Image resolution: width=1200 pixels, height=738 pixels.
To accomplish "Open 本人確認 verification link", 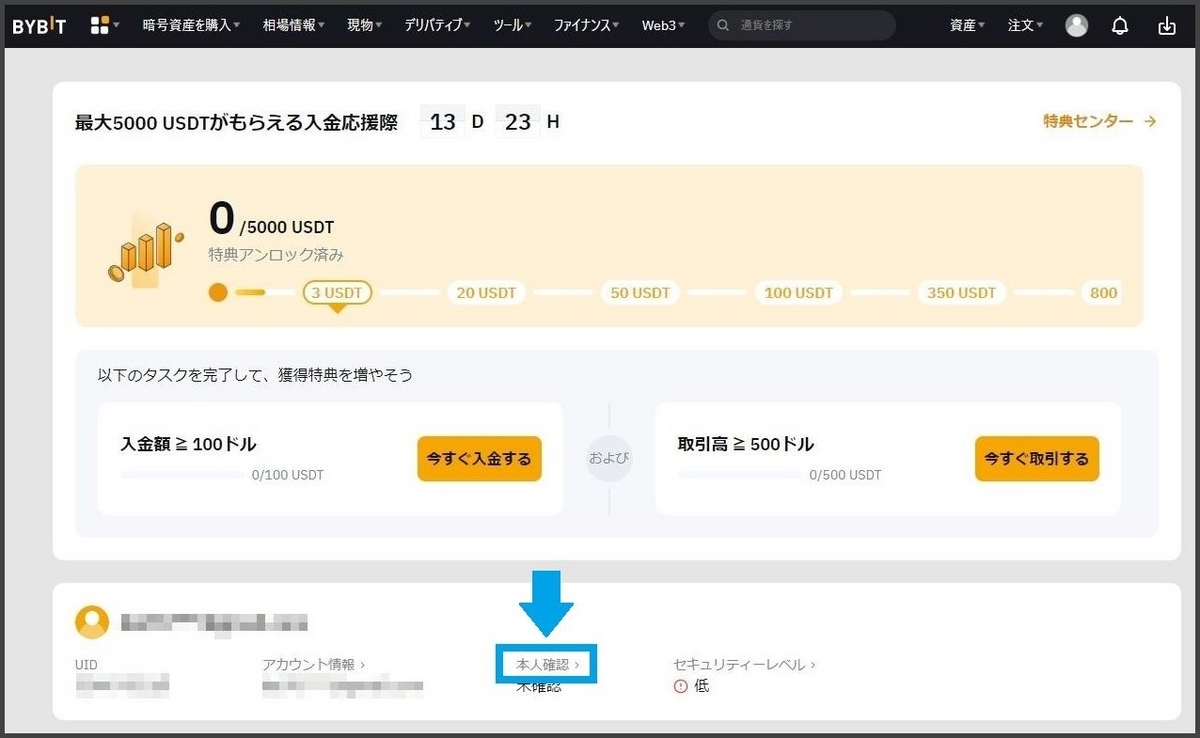I will point(547,664).
